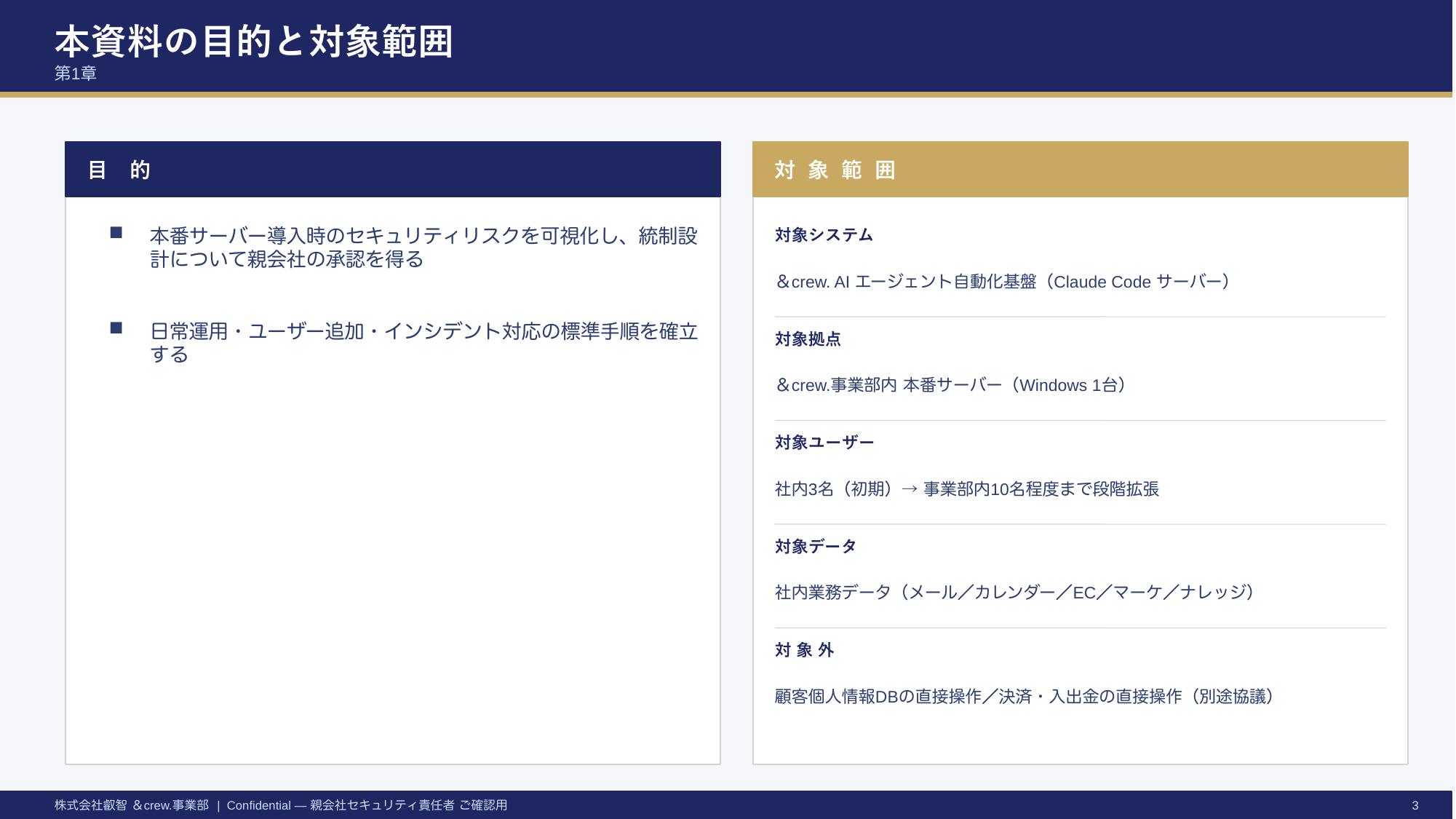This screenshot has width=1456, height=819.
Task: Select the 対象データ heading
Action: (x=816, y=547)
